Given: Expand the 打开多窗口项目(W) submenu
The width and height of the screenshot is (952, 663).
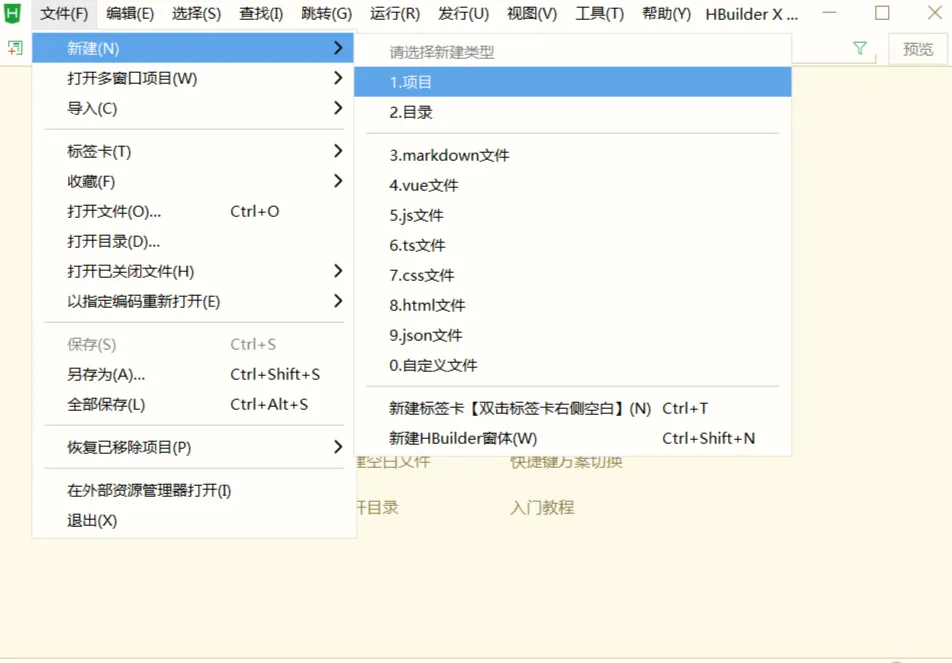Looking at the screenshot, I should pyautogui.click(x=132, y=78).
